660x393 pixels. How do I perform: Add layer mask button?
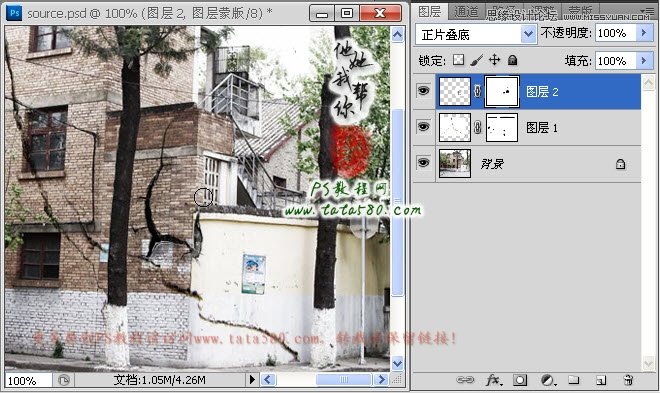click(520, 380)
